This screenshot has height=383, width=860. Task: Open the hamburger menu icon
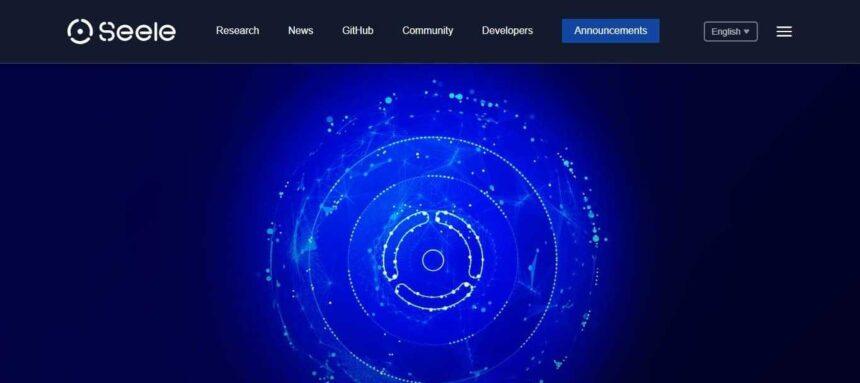pos(784,32)
